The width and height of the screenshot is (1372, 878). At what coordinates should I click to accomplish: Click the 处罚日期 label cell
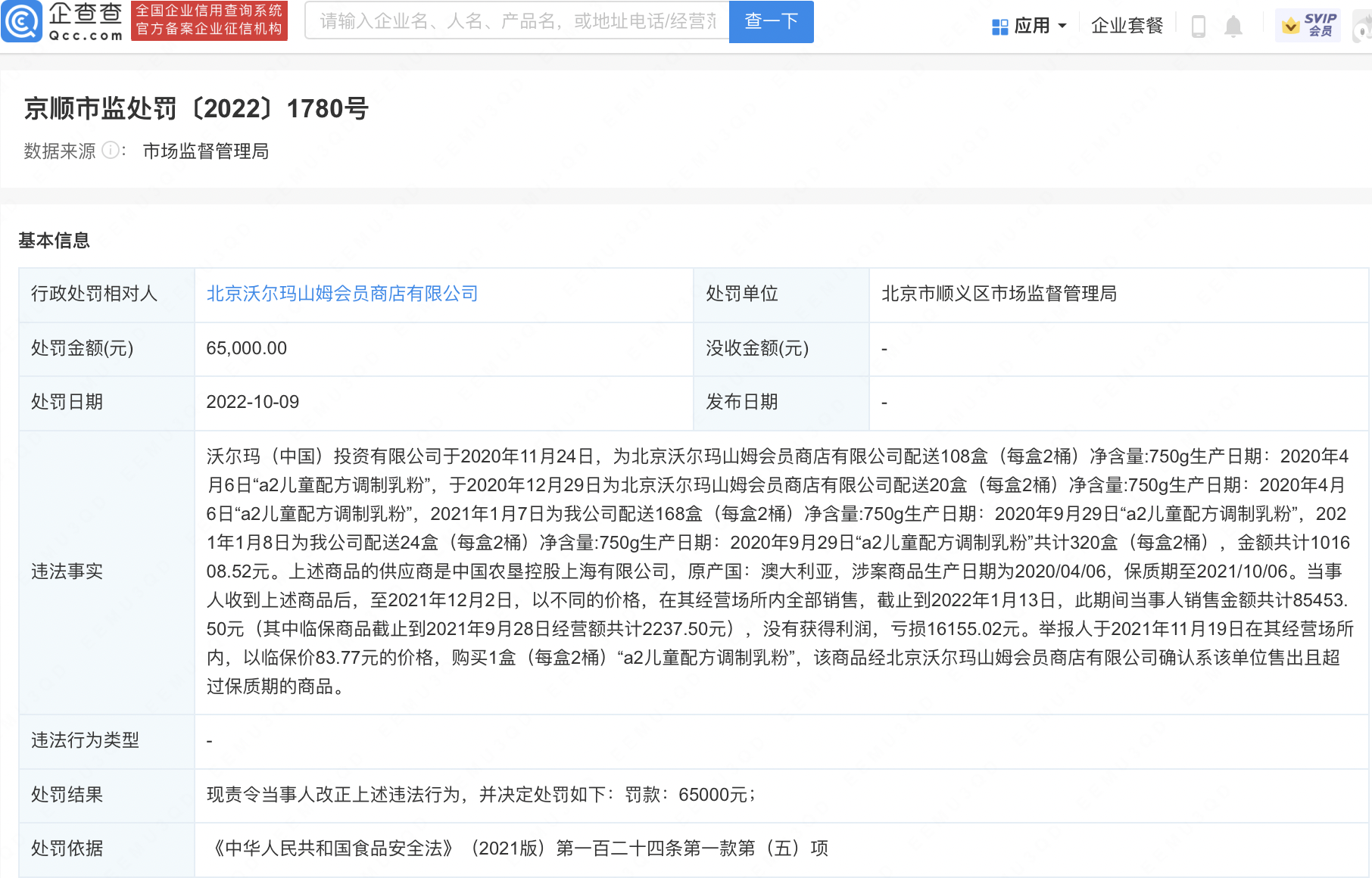pos(107,403)
